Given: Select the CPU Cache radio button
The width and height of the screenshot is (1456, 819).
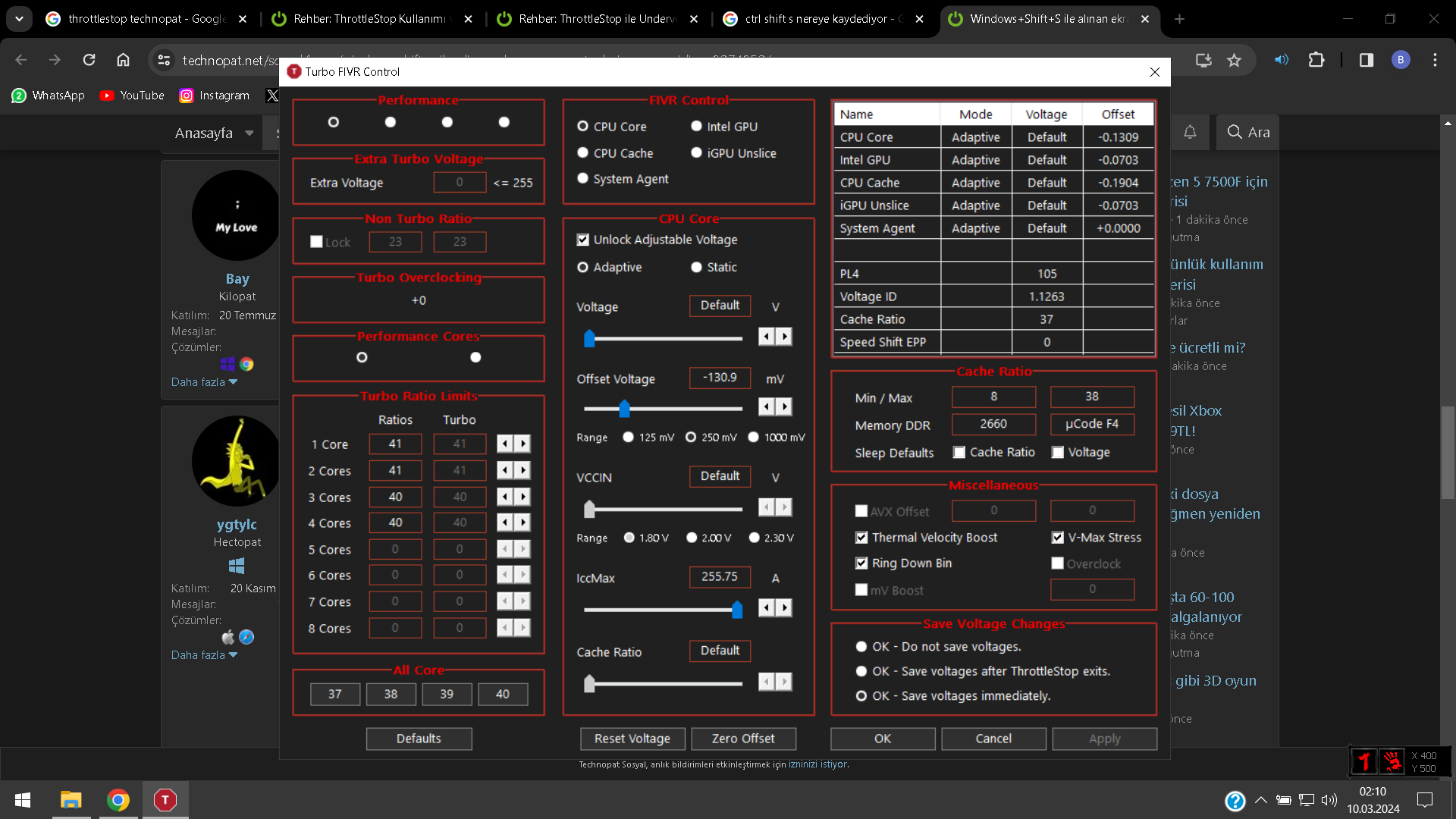Looking at the screenshot, I should (582, 153).
